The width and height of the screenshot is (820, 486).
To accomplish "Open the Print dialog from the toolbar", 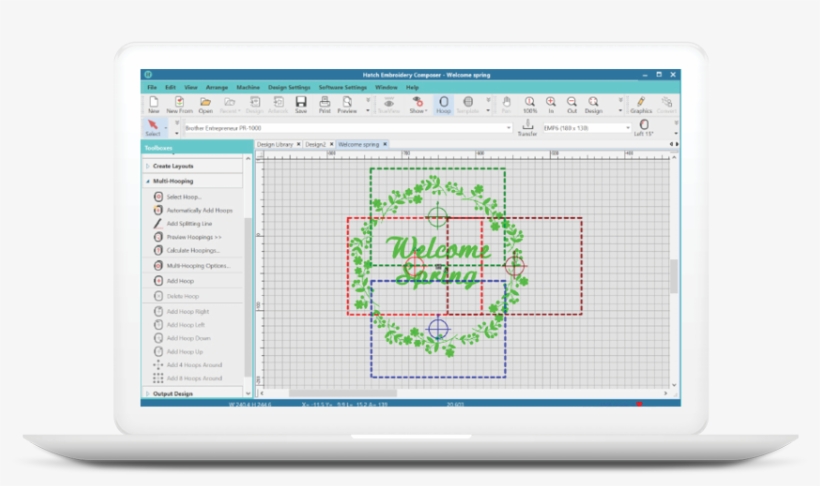I will [x=324, y=104].
